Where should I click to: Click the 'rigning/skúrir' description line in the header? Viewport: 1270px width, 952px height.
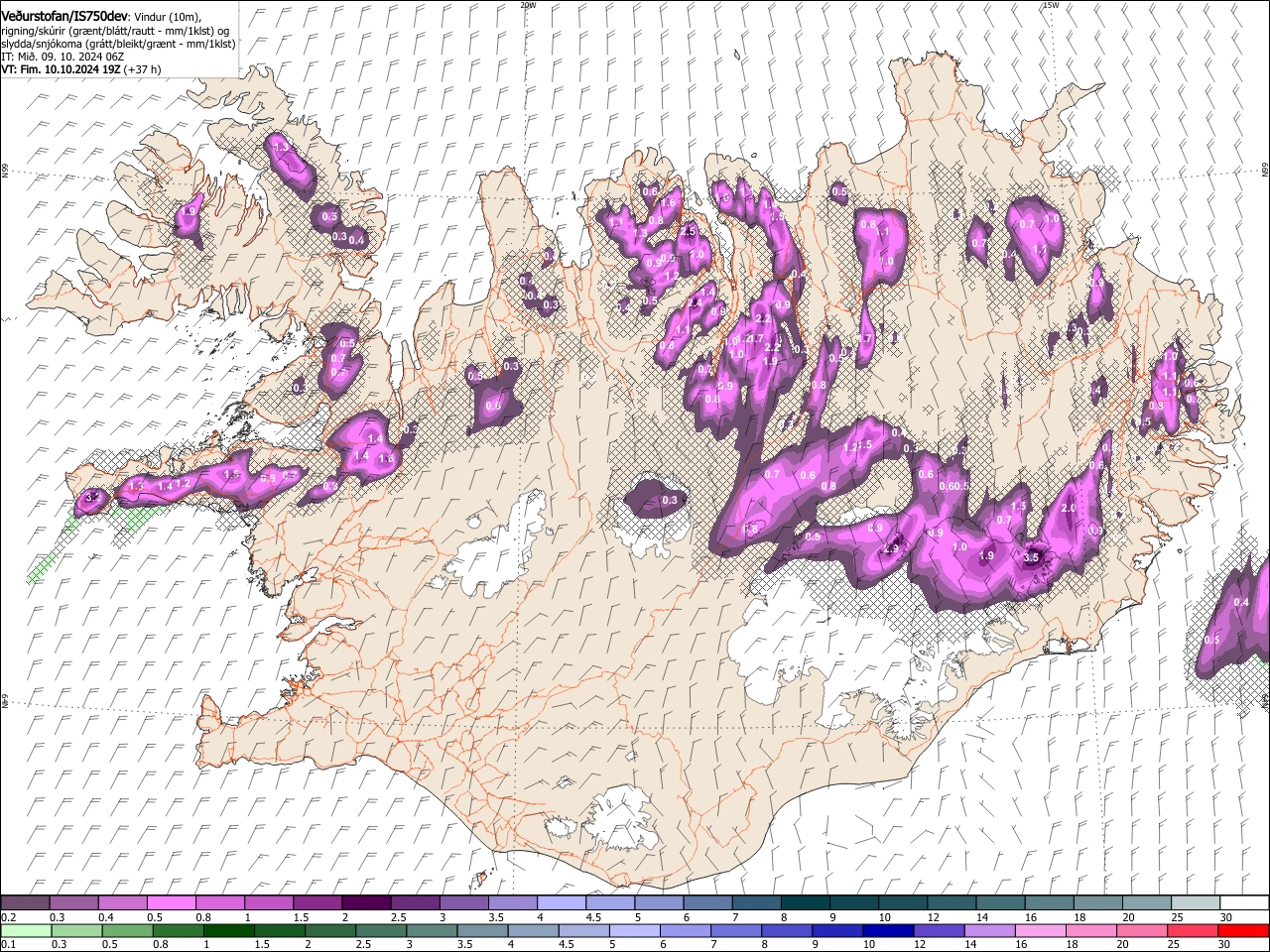point(115,30)
